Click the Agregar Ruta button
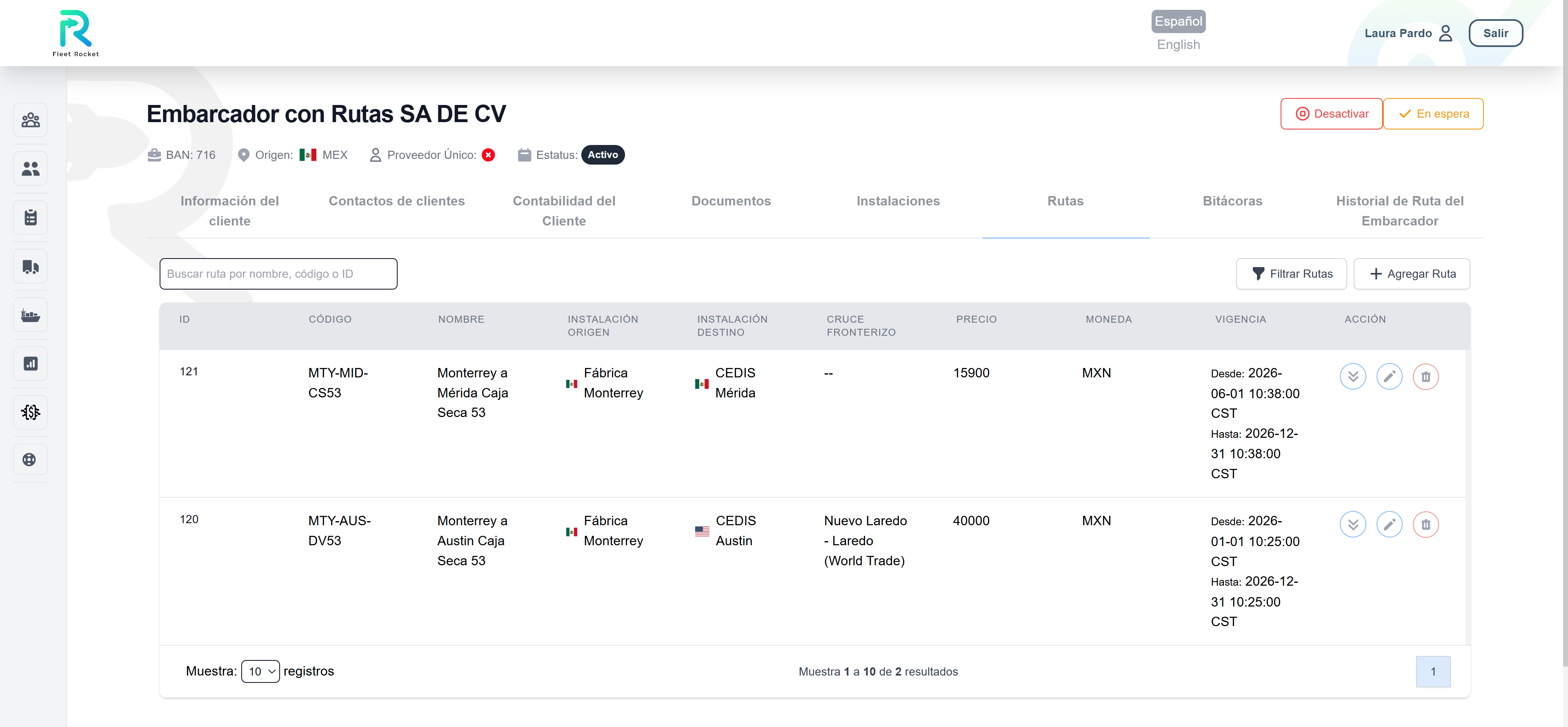 pyautogui.click(x=1412, y=274)
